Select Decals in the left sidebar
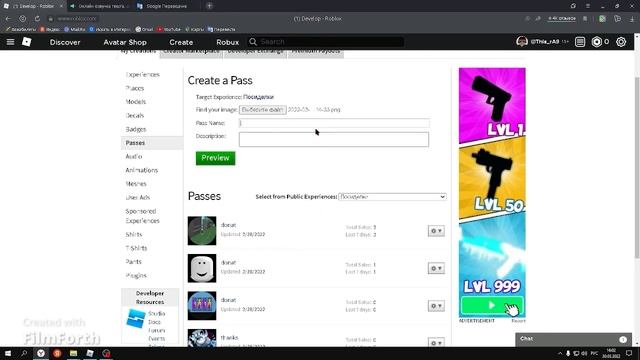The image size is (640, 360). pos(135,116)
